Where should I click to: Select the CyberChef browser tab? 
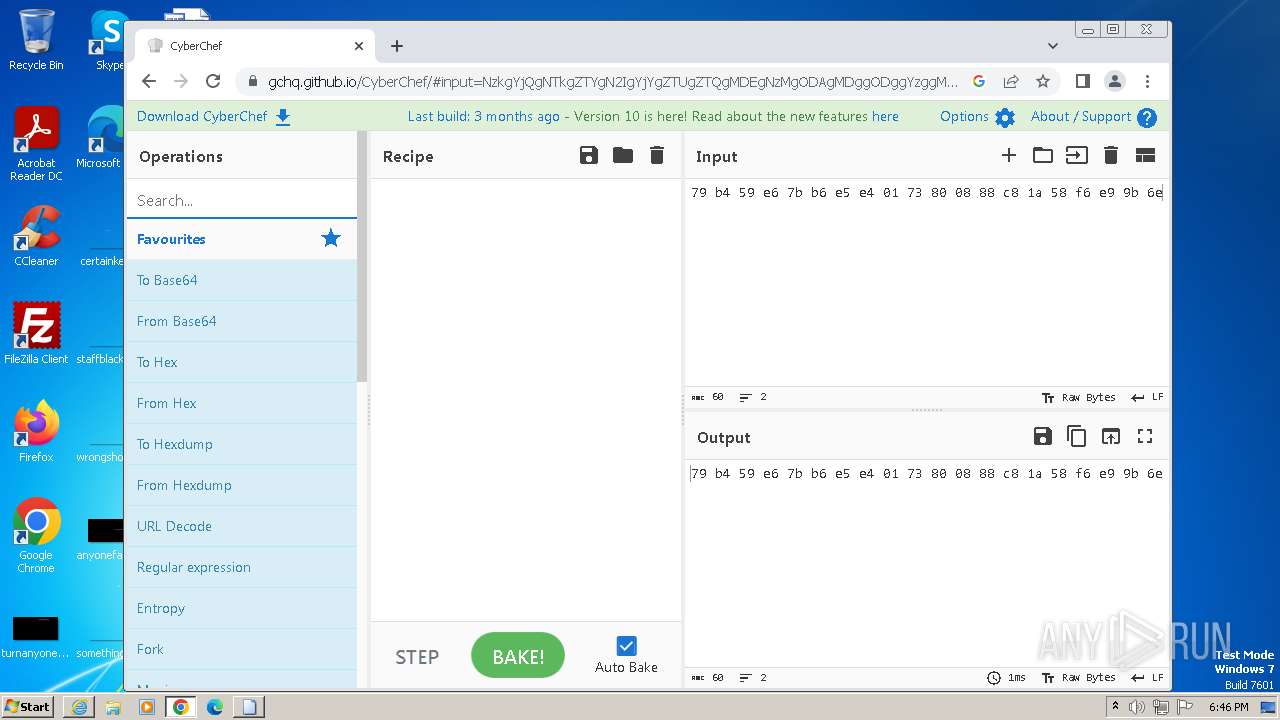255,46
